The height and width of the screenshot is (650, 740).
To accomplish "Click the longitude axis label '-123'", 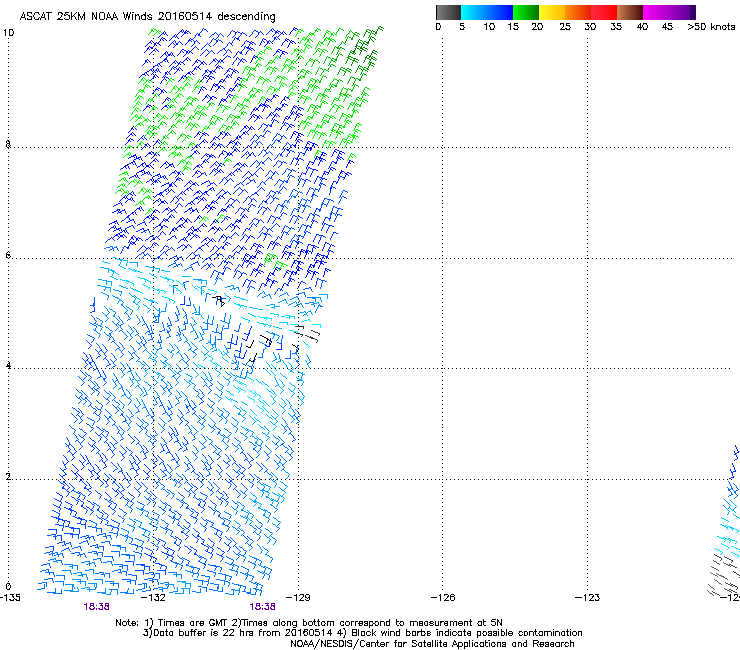I will pos(588,598).
